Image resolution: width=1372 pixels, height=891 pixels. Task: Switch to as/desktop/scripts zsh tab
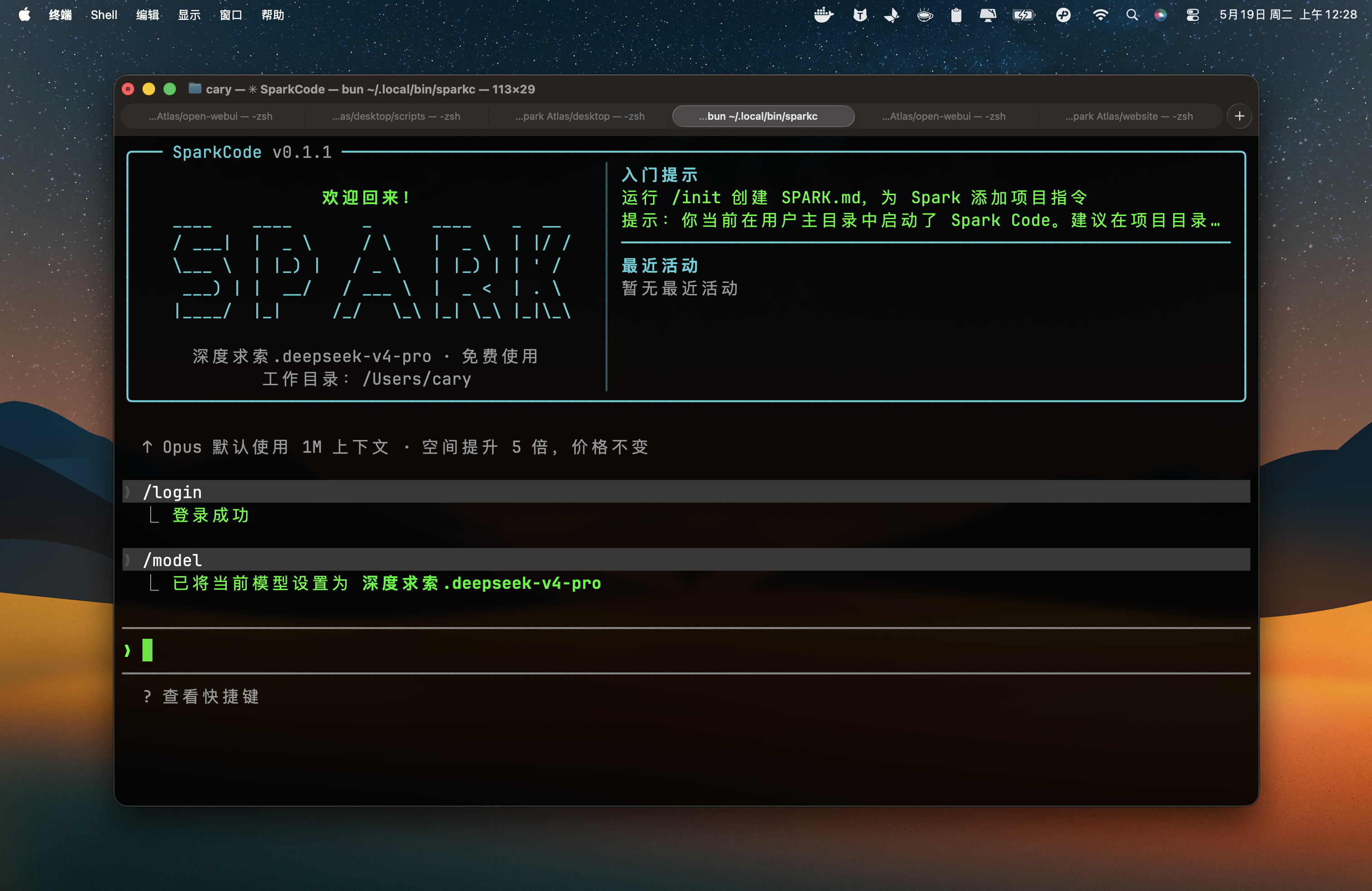coord(397,116)
